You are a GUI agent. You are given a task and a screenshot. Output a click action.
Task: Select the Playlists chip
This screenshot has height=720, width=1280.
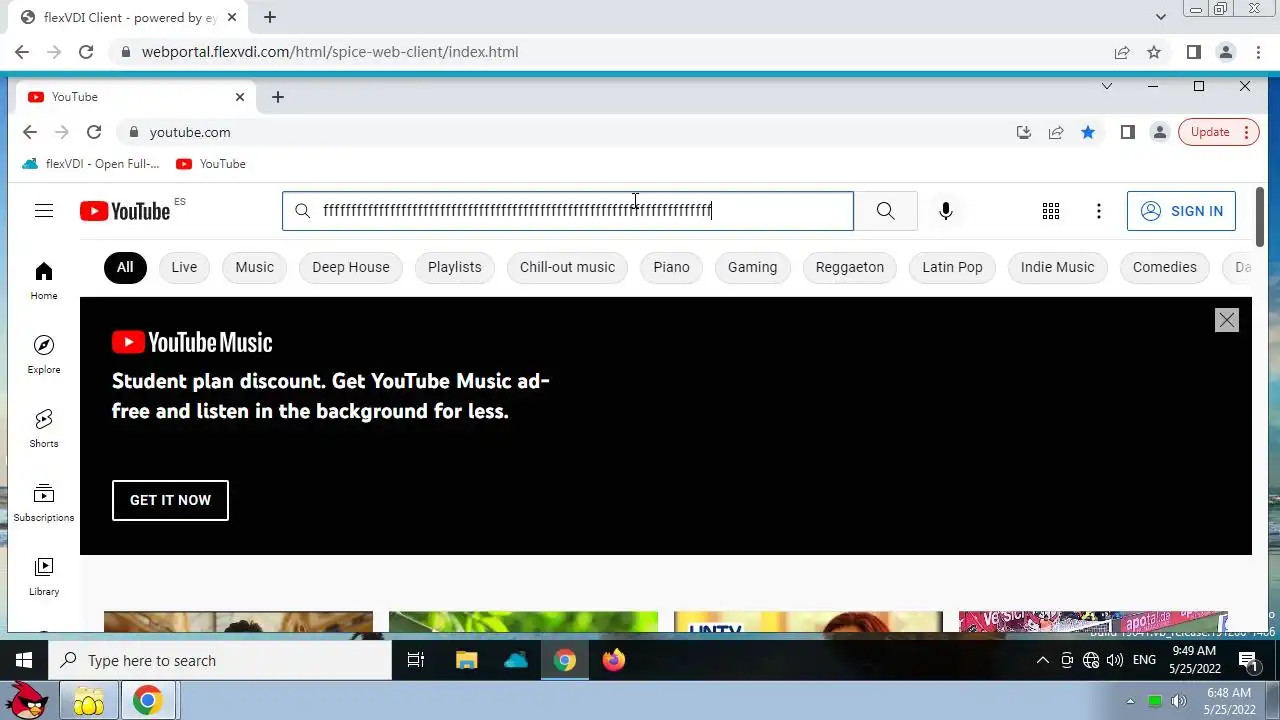[x=455, y=267]
